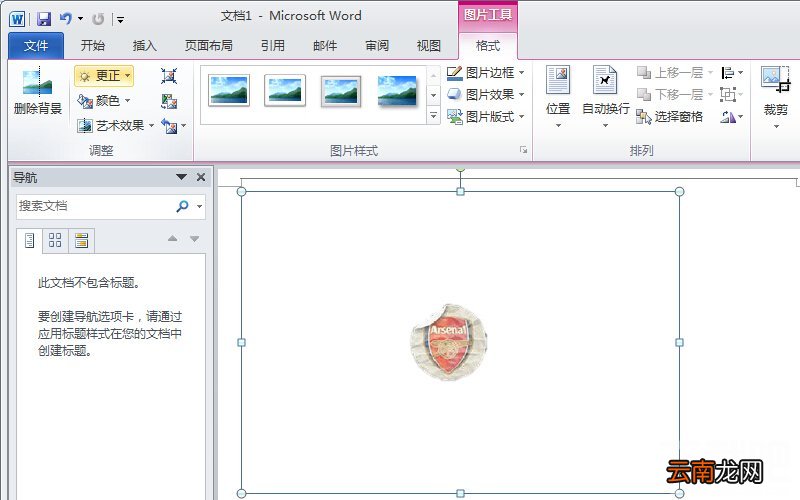Expand the reset picture dropdown arrow
Image resolution: width=800 pixels, height=500 pixels.
point(184,126)
